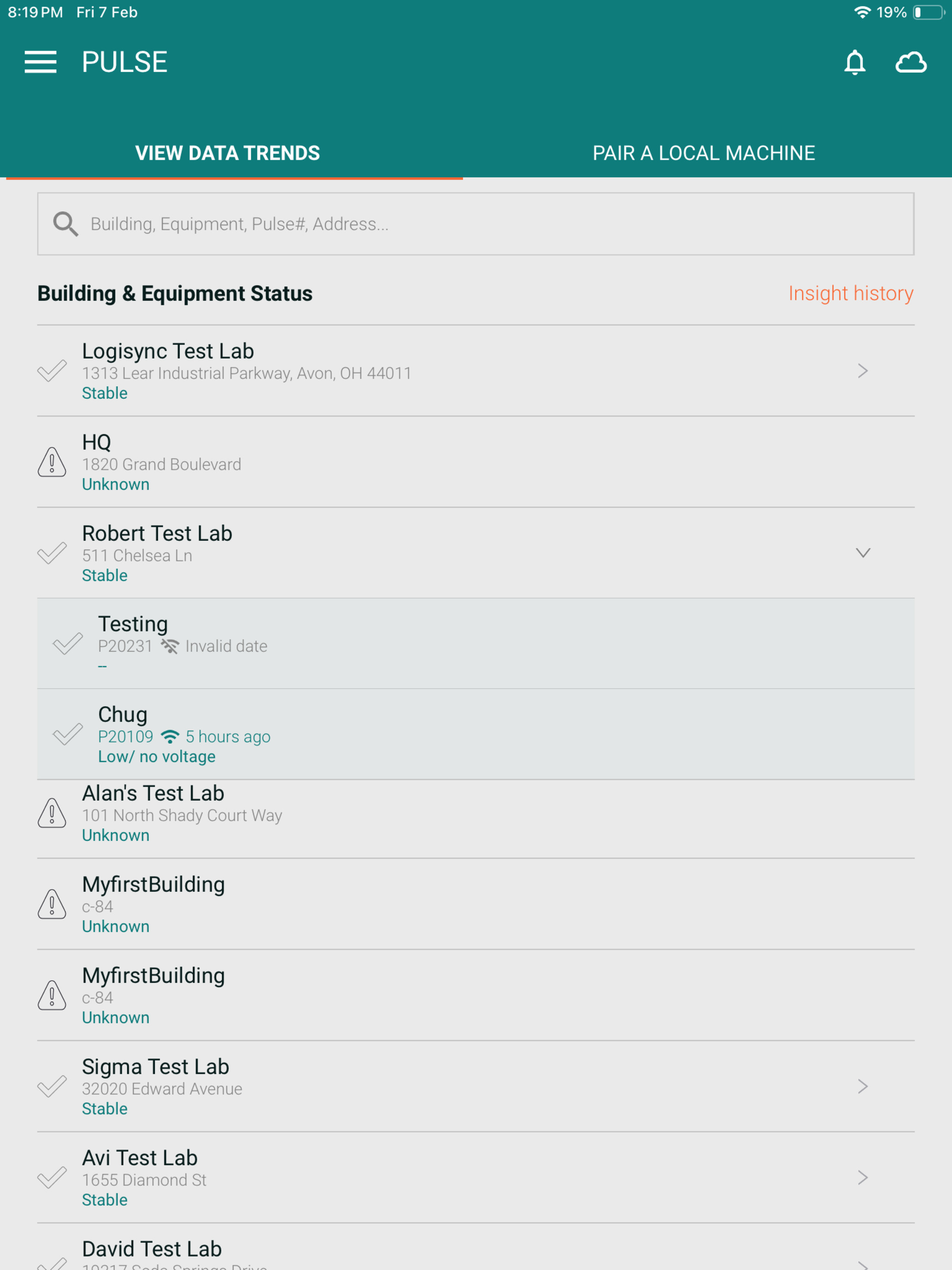Switch to View Data Trends tab
Image resolution: width=952 pixels, height=1270 pixels.
(x=228, y=153)
